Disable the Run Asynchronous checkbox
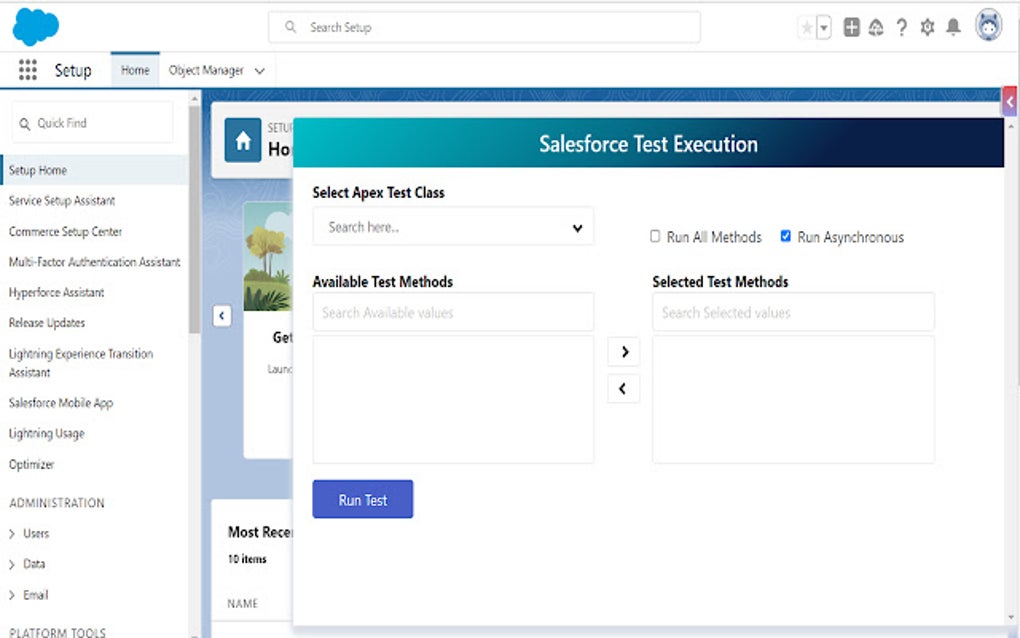This screenshot has width=1020, height=638. point(785,236)
